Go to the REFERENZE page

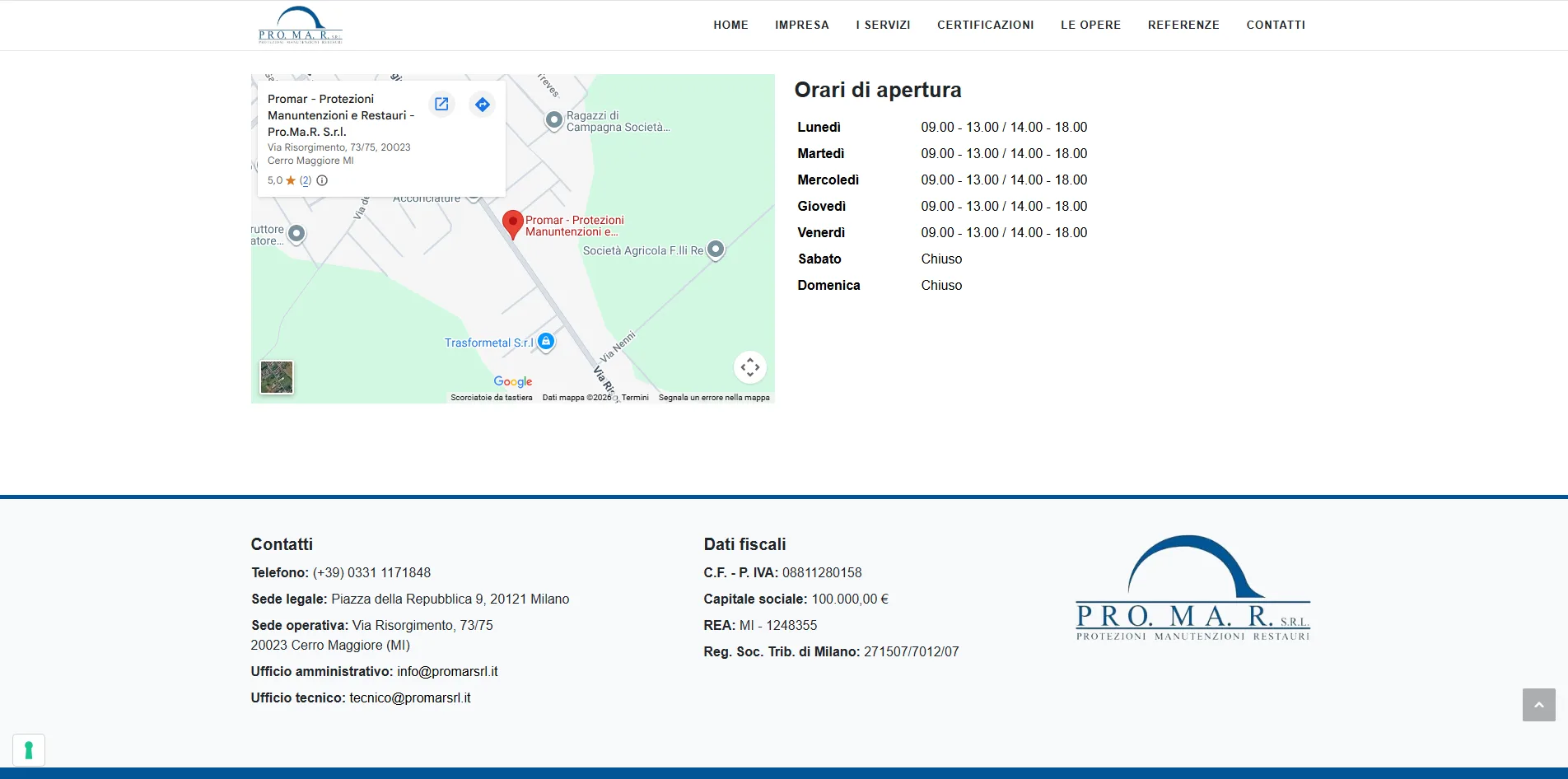click(1183, 25)
